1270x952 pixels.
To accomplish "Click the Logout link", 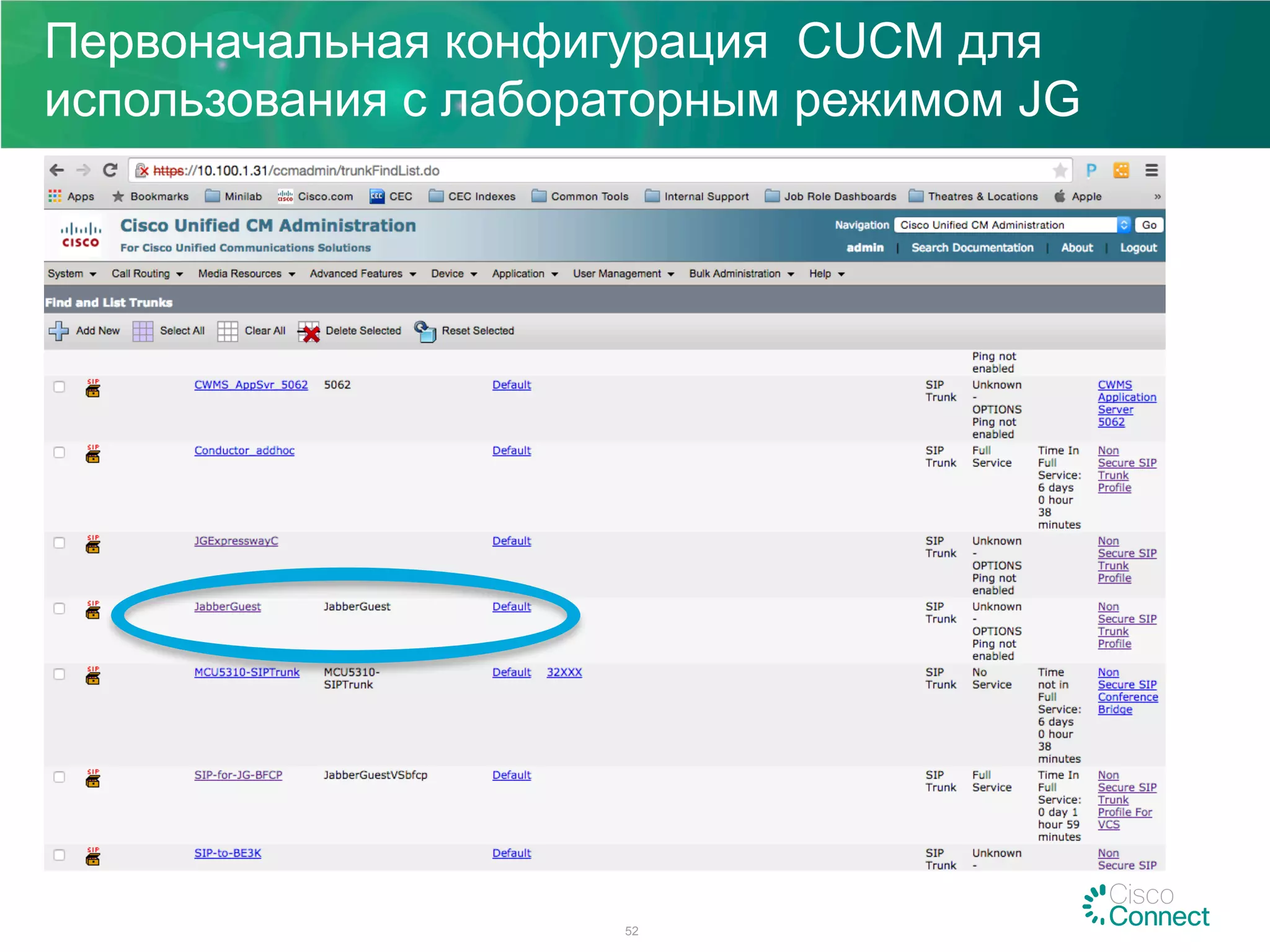I will [1138, 248].
